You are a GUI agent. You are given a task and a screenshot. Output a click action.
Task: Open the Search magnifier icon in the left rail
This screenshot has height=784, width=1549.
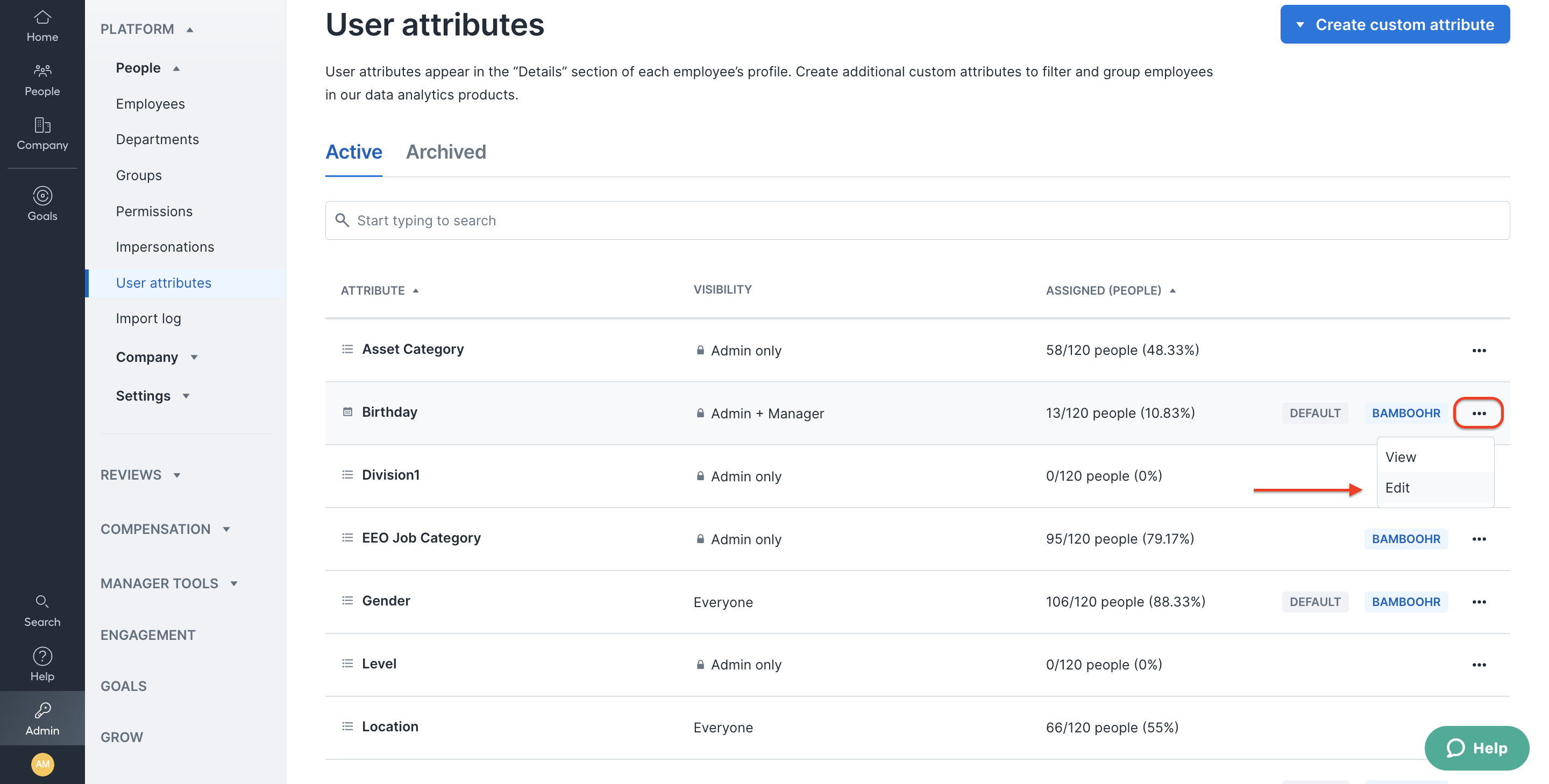point(42,601)
